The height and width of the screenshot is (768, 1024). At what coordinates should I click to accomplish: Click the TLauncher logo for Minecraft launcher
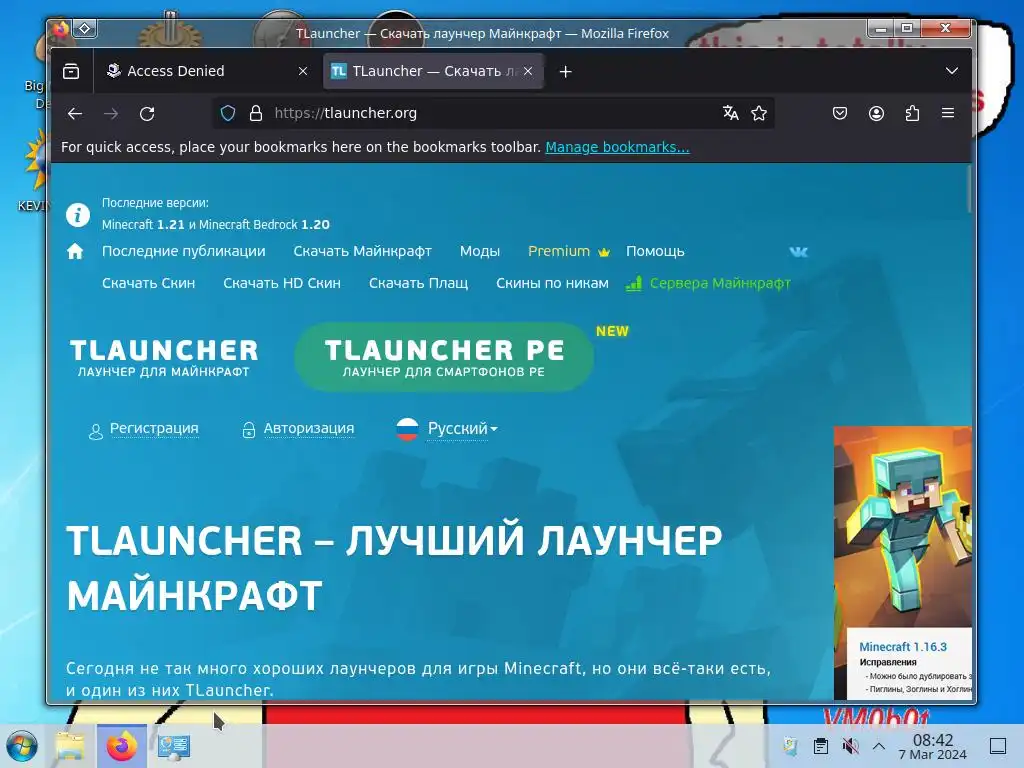coord(164,357)
